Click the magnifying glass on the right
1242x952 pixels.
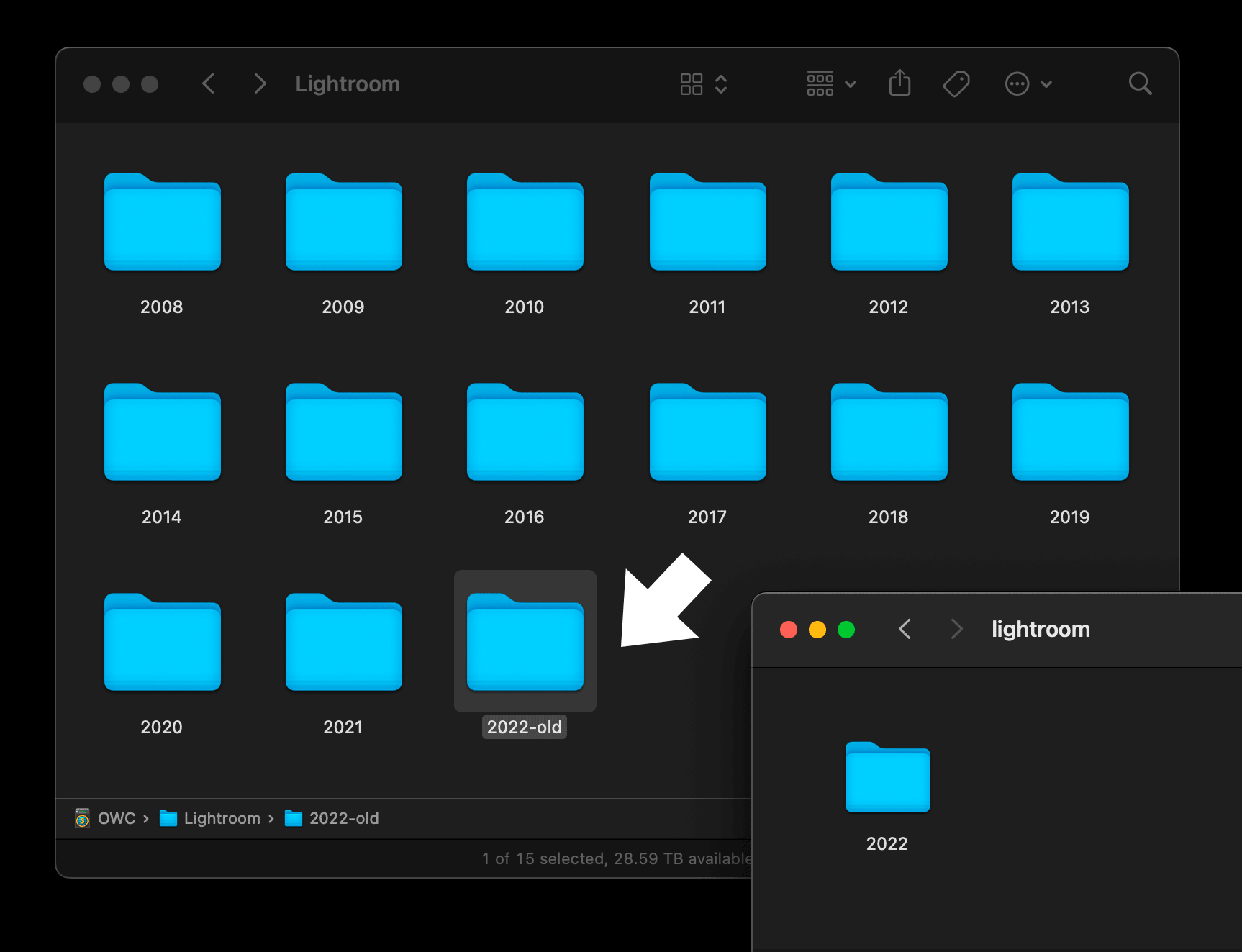coord(1140,83)
